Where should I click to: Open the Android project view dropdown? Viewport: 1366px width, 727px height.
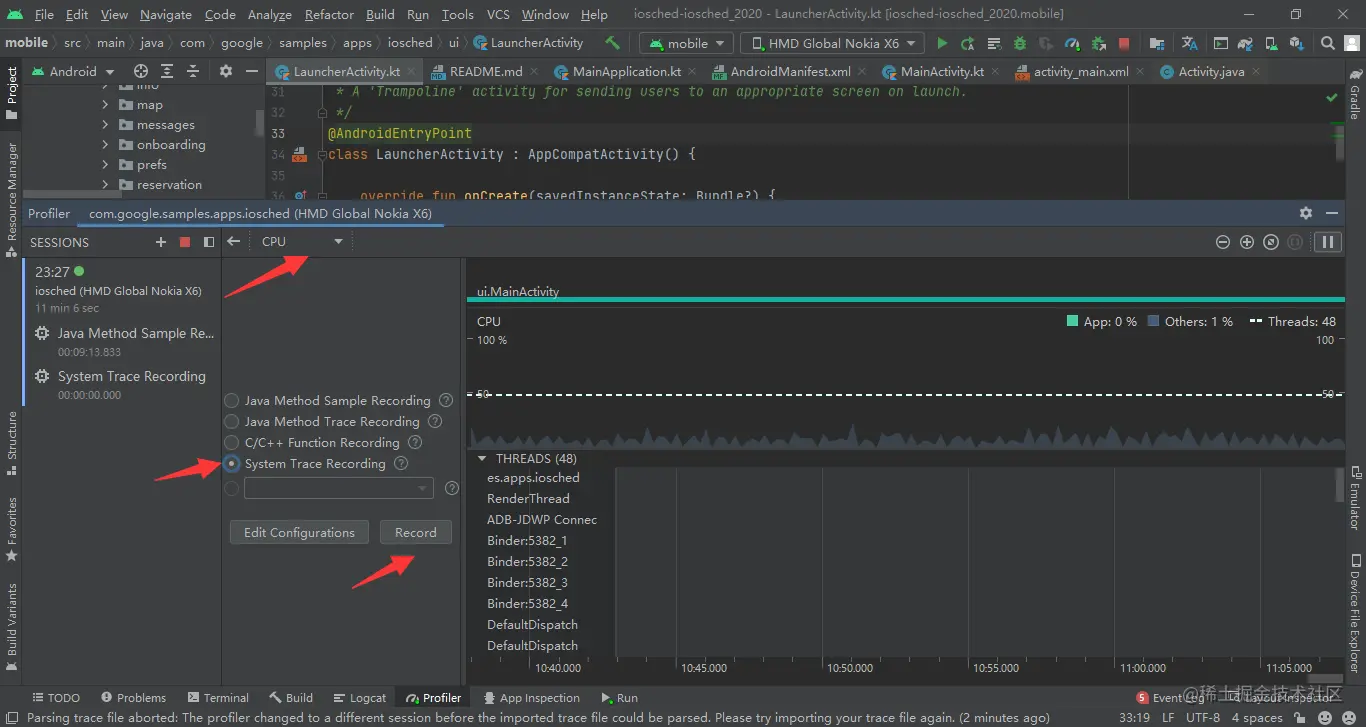tap(73, 71)
